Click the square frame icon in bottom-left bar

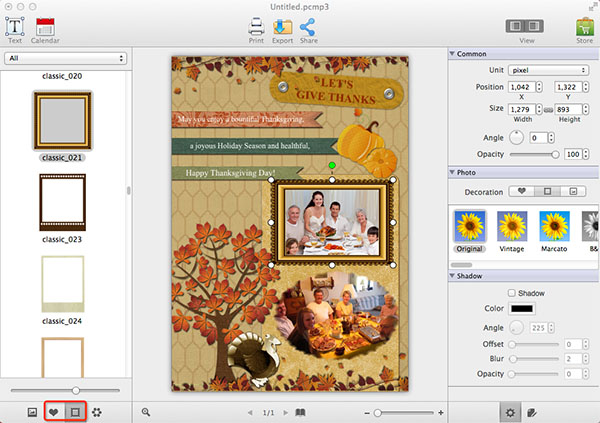[x=74, y=411]
